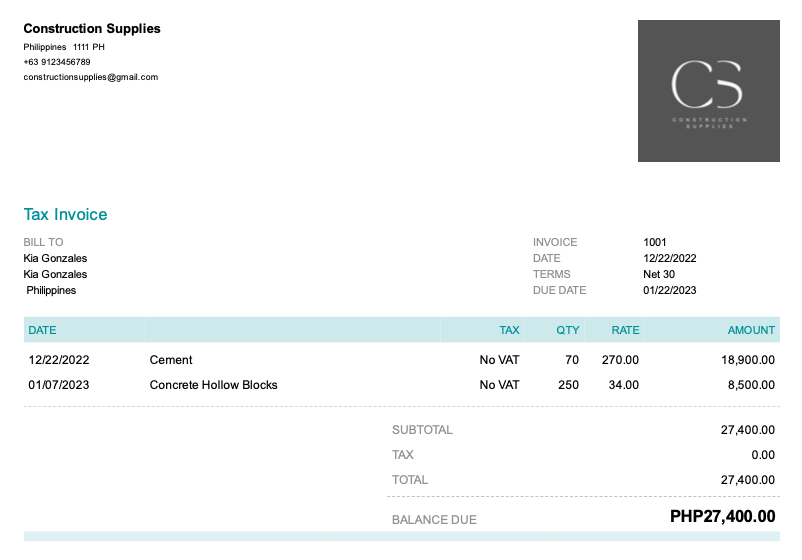
Task: Click the AMOUNT column header
Action: [751, 330]
